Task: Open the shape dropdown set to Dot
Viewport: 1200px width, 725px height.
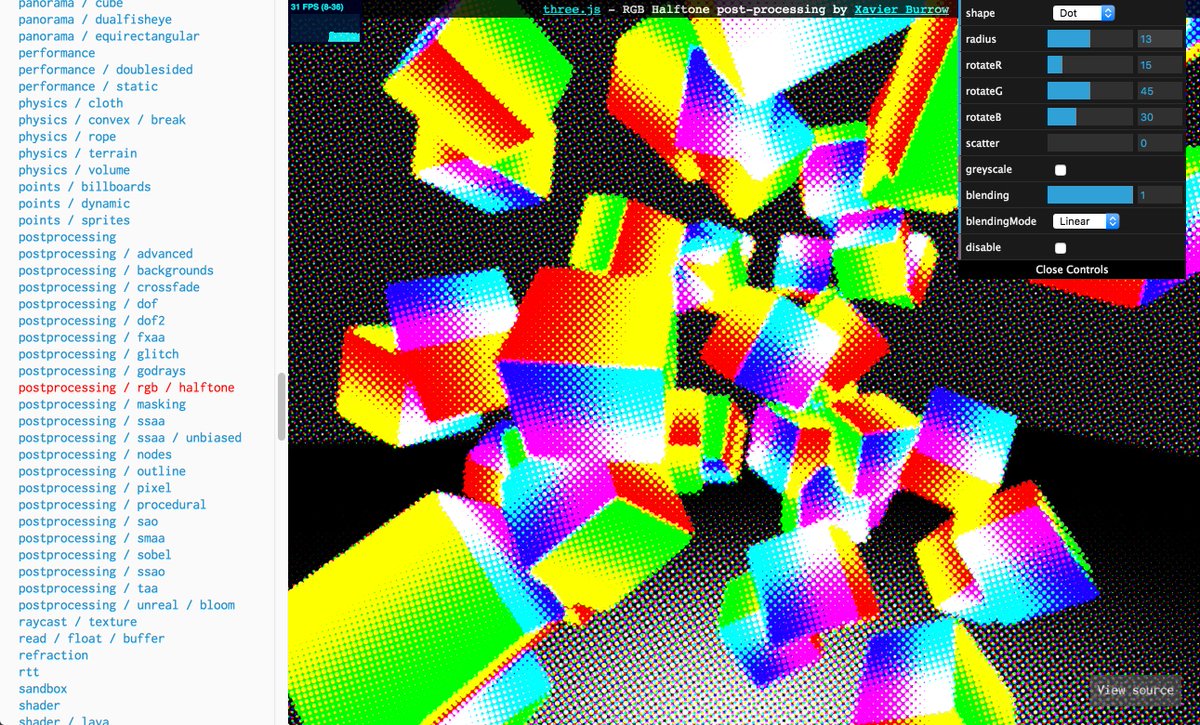Action: tap(1083, 14)
